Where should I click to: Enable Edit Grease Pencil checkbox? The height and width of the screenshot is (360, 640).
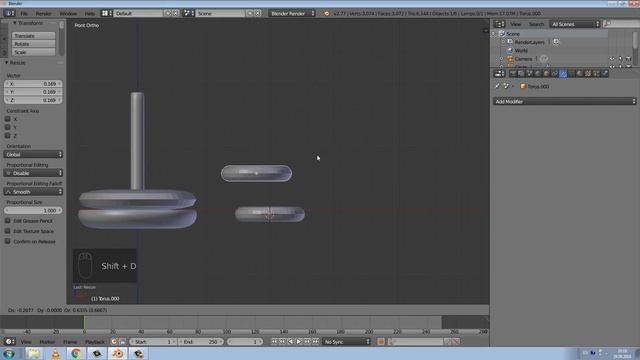point(8,221)
